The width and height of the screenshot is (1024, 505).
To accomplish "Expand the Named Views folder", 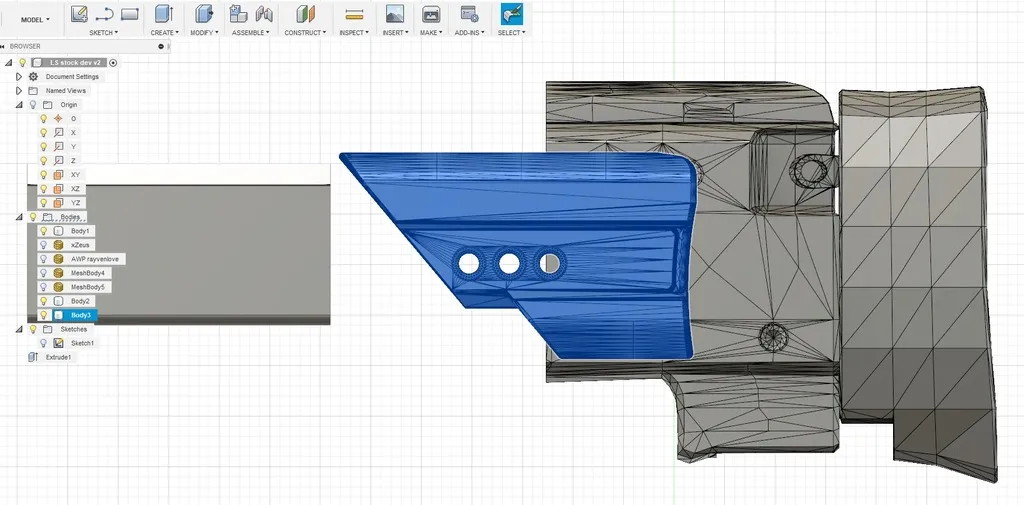I will coord(19,90).
